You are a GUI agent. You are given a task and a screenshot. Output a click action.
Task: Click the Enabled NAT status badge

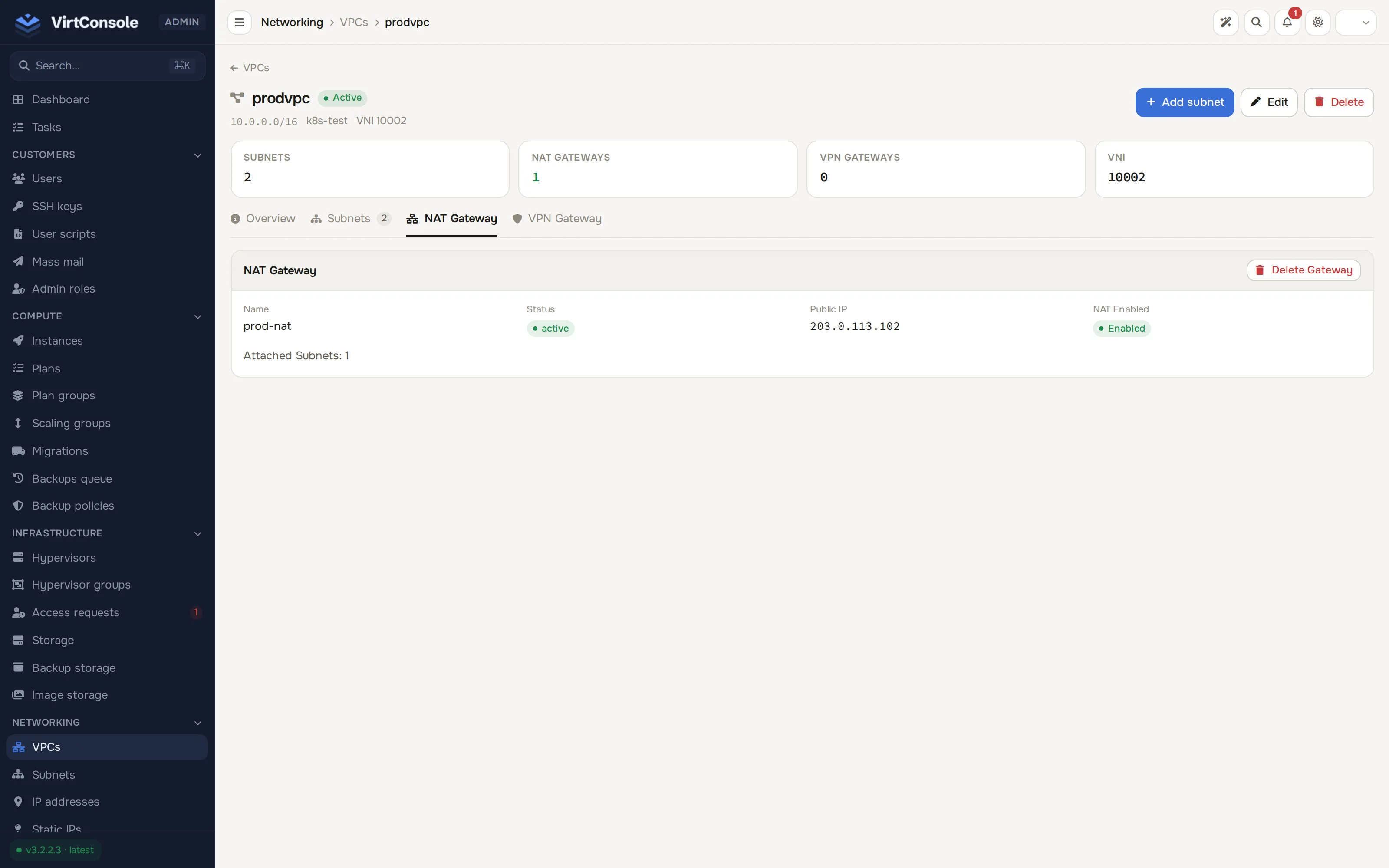pos(1122,329)
